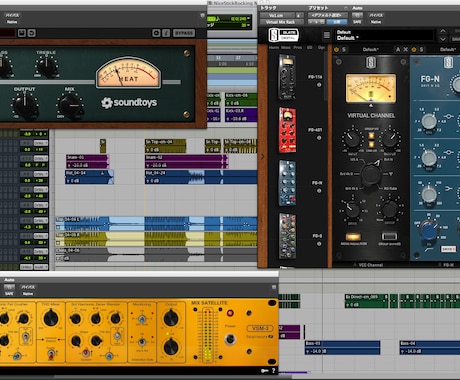Select the FG-S module thumbnail
Viewport: 460px width, 380px height.
click(x=287, y=236)
